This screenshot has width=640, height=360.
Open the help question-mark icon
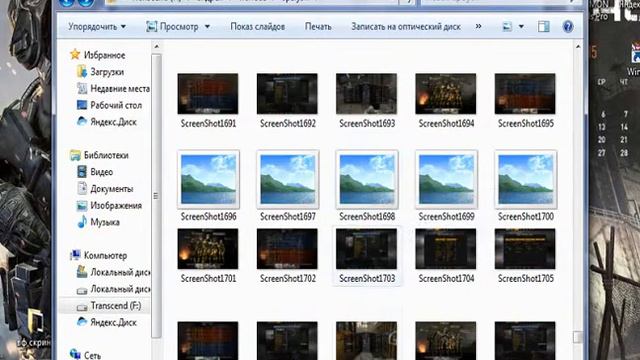click(568, 27)
